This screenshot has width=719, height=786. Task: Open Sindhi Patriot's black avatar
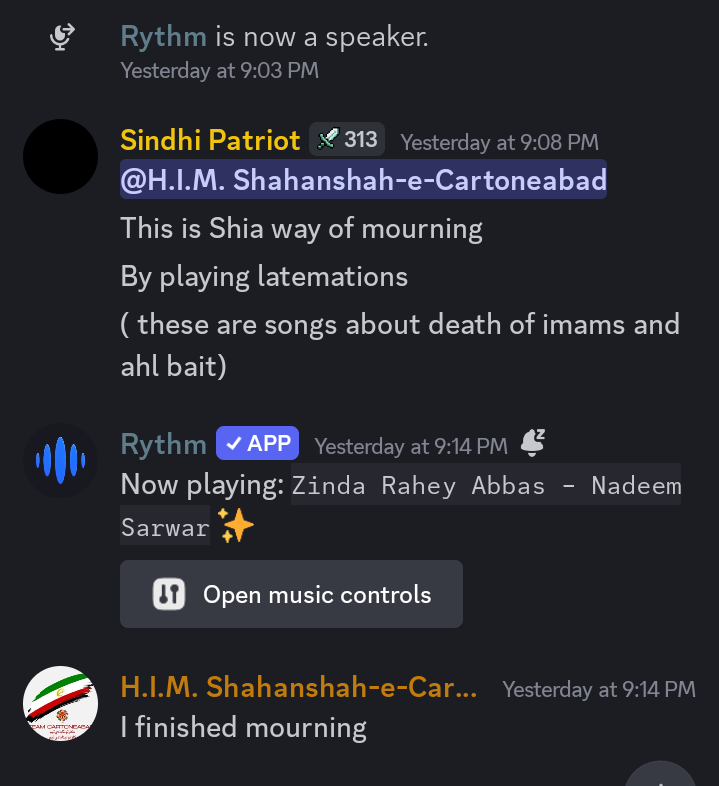pyautogui.click(x=61, y=156)
